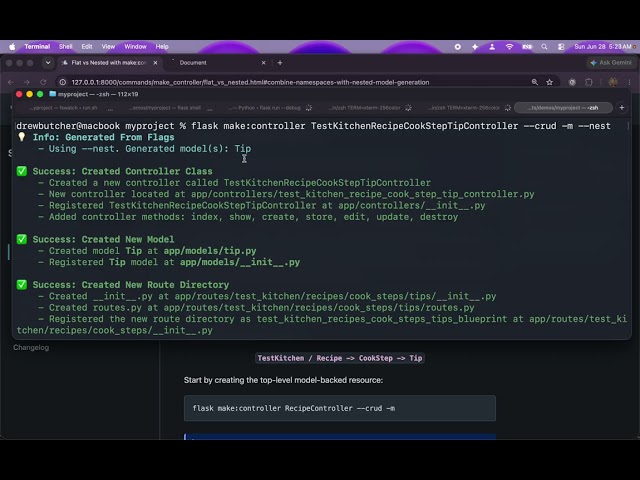Close the Document browser tab
Image resolution: width=640 pixels, height=480 pixels.
pyautogui.click(x=263, y=63)
